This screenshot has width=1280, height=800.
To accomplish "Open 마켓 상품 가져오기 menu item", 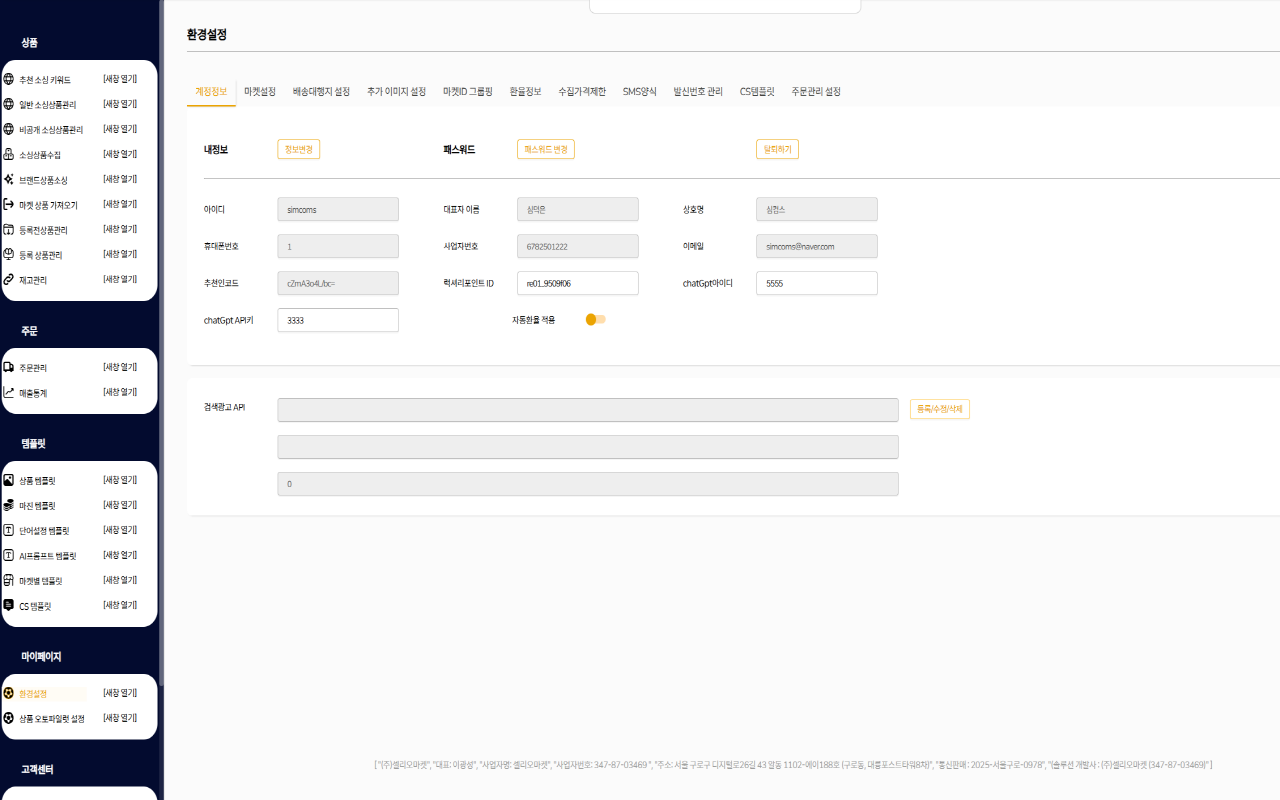I will (x=48, y=205).
